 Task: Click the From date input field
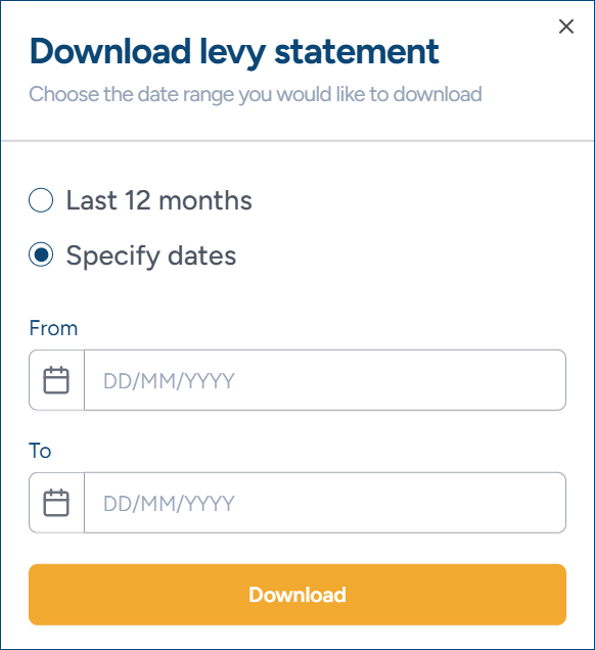[x=325, y=380]
